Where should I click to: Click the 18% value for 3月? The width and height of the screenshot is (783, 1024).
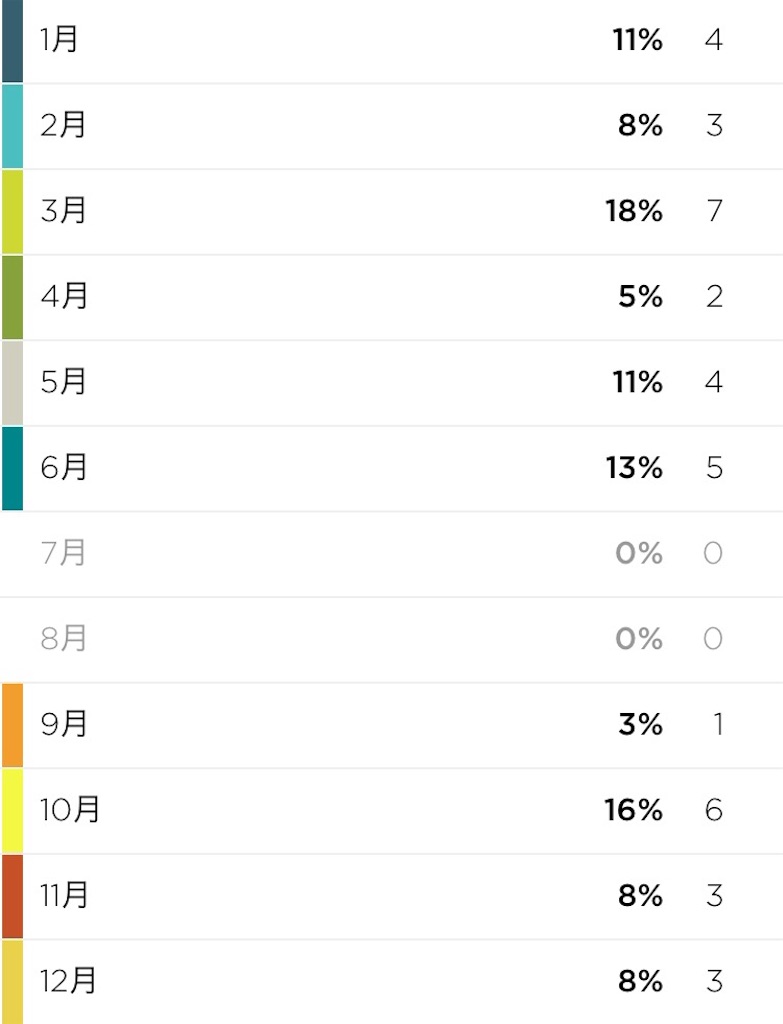633,211
